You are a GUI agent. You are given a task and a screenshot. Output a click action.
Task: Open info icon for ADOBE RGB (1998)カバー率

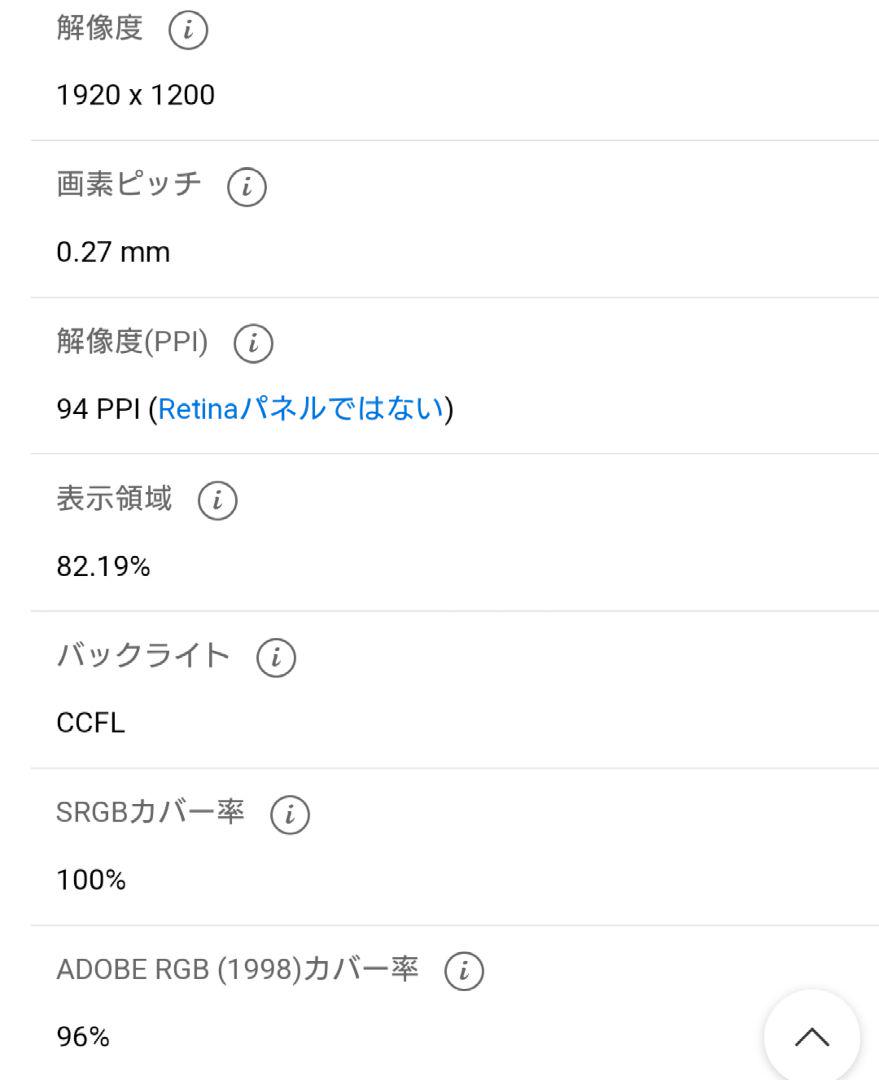(x=464, y=970)
